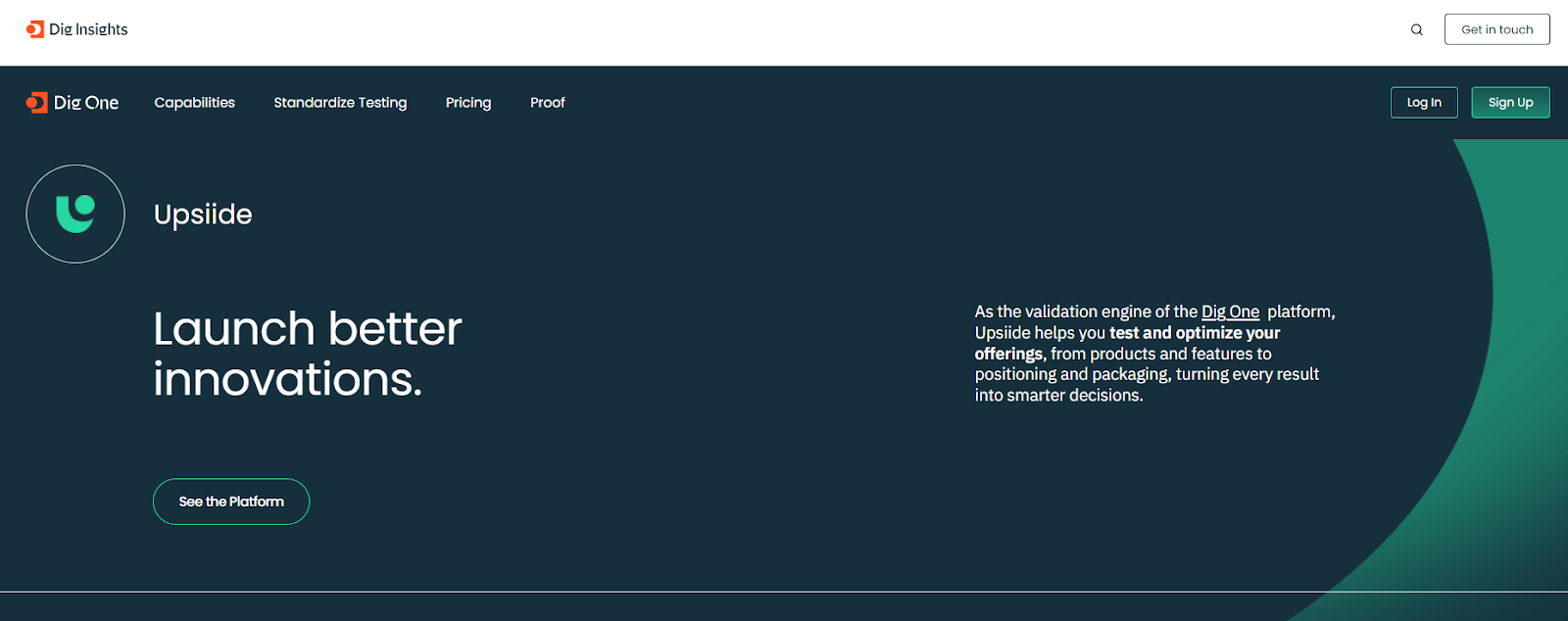Click the Upsiide product name text
Viewport: 1568px width, 621px height.
[203, 215]
